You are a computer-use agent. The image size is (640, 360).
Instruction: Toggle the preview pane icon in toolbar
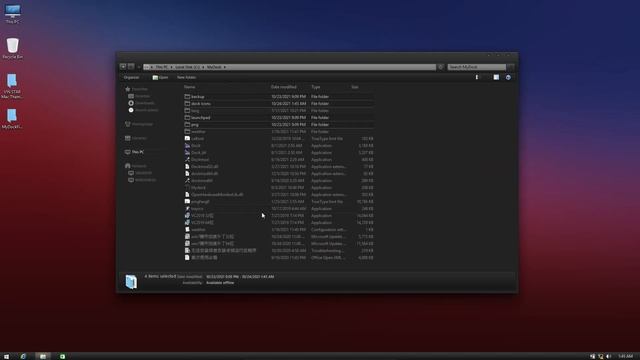point(496,77)
